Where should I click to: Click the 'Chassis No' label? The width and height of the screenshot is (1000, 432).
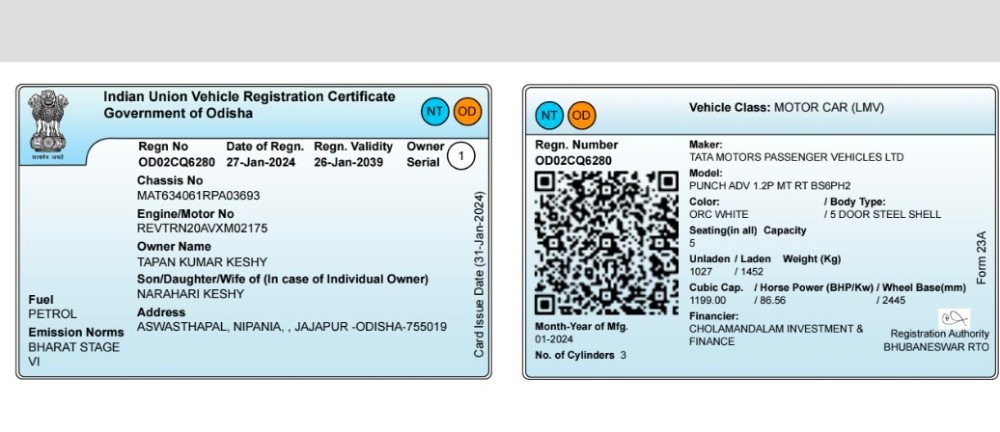(x=170, y=181)
